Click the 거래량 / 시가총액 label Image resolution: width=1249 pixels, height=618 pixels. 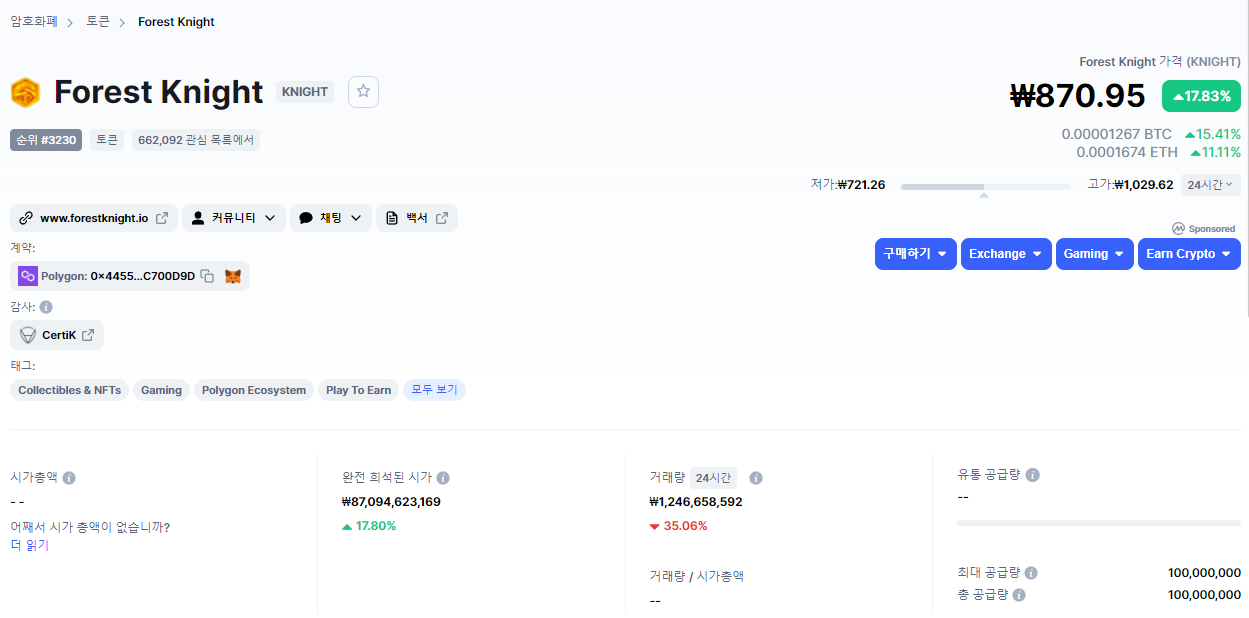tap(697, 576)
